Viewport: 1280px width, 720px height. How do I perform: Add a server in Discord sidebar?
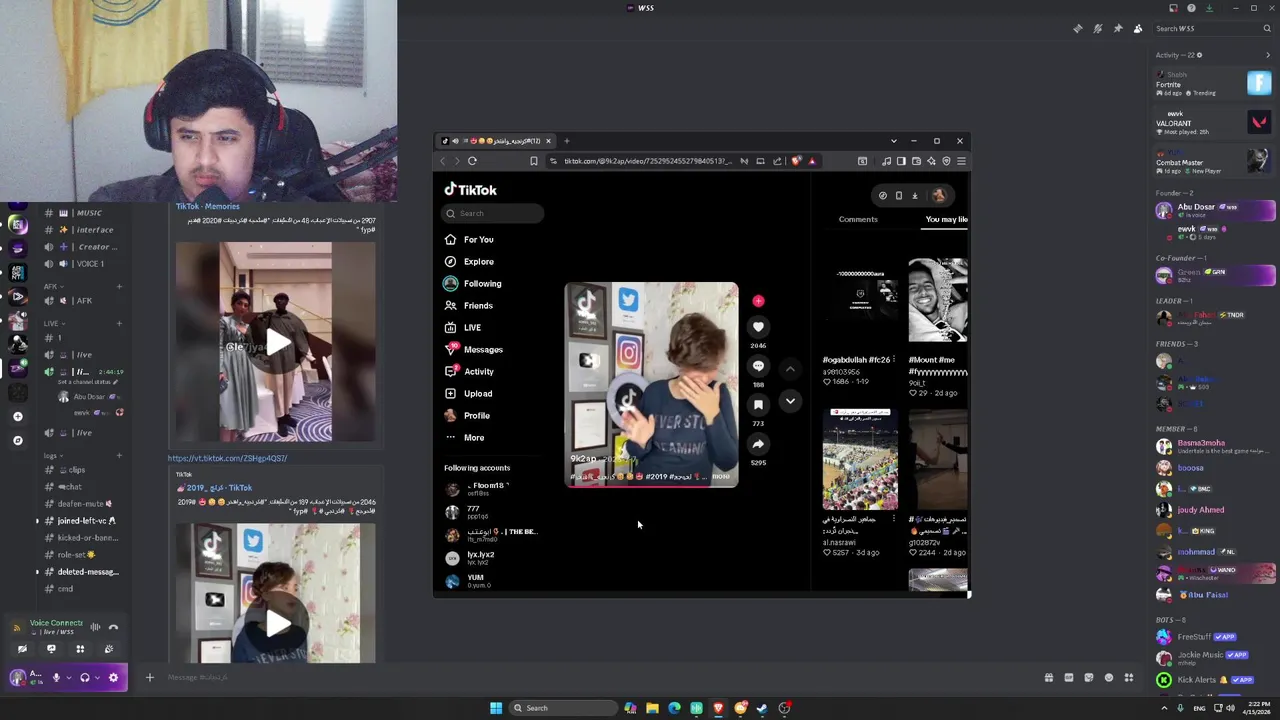[17, 416]
